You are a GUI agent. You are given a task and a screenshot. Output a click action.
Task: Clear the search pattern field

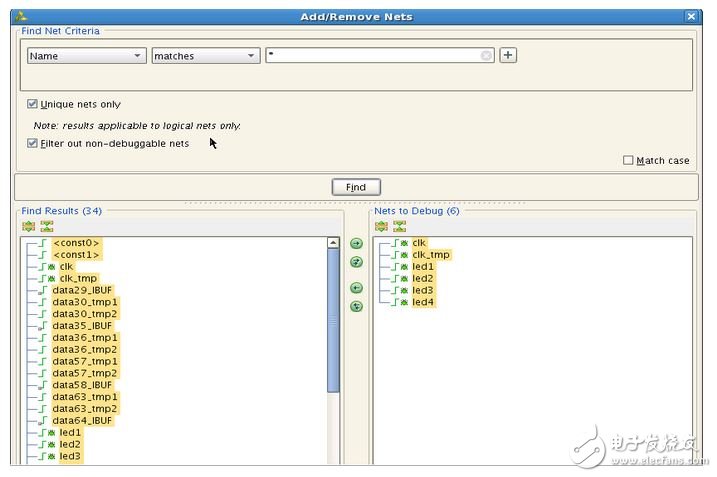(487, 56)
